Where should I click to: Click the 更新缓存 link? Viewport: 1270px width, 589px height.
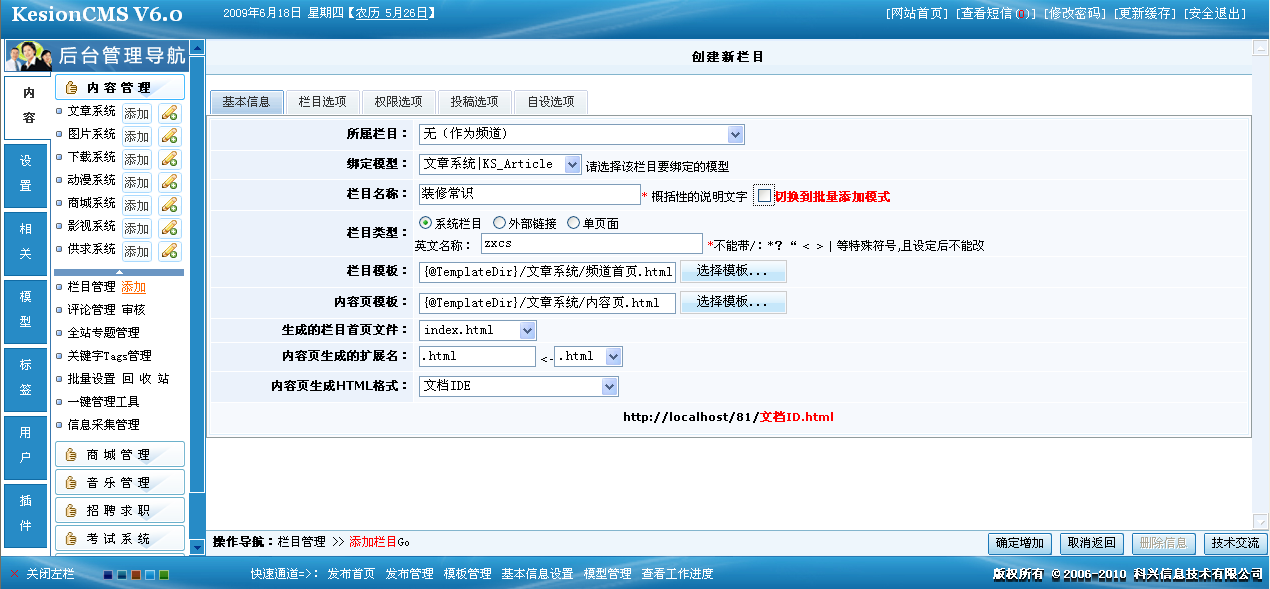[x=1145, y=14]
